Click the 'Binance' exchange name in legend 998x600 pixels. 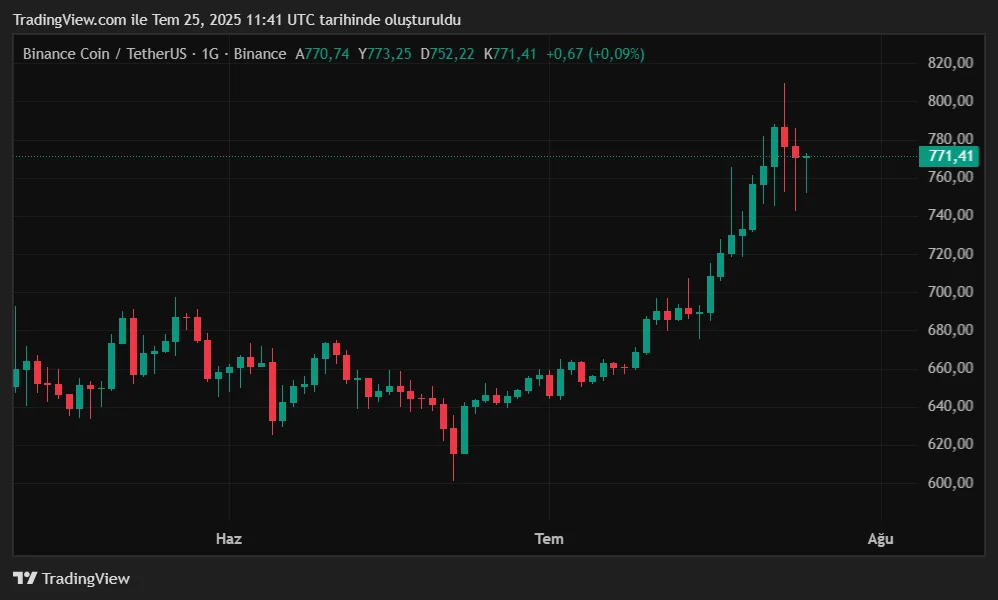coord(260,54)
